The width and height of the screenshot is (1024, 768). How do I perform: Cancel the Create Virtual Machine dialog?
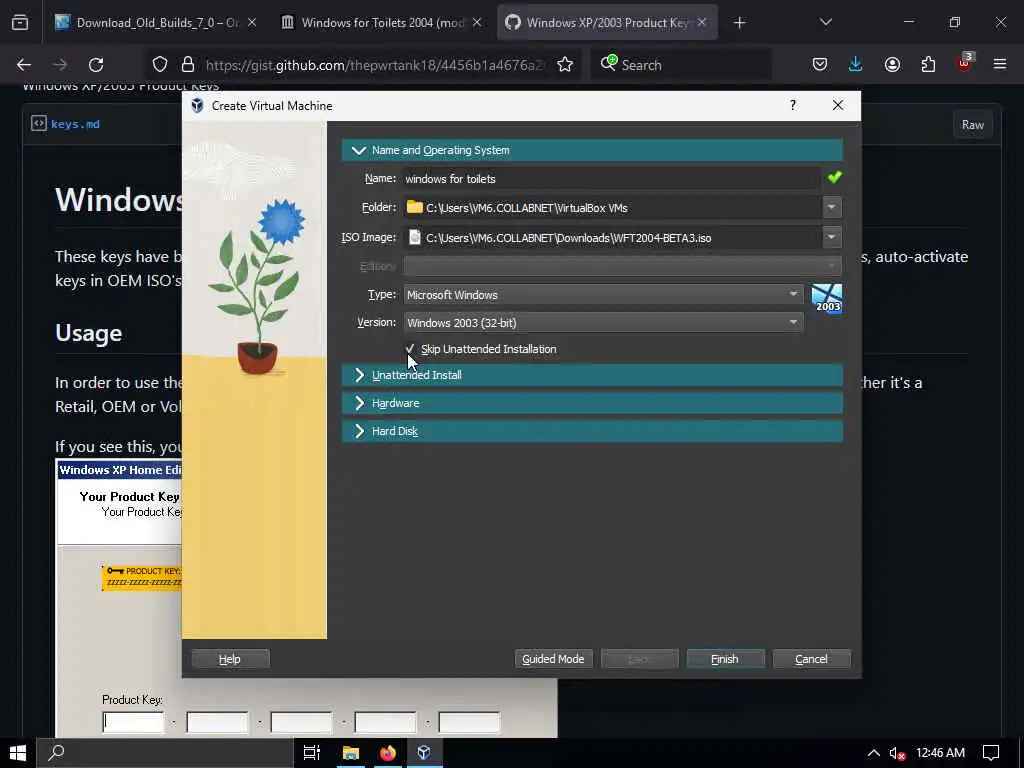click(811, 659)
